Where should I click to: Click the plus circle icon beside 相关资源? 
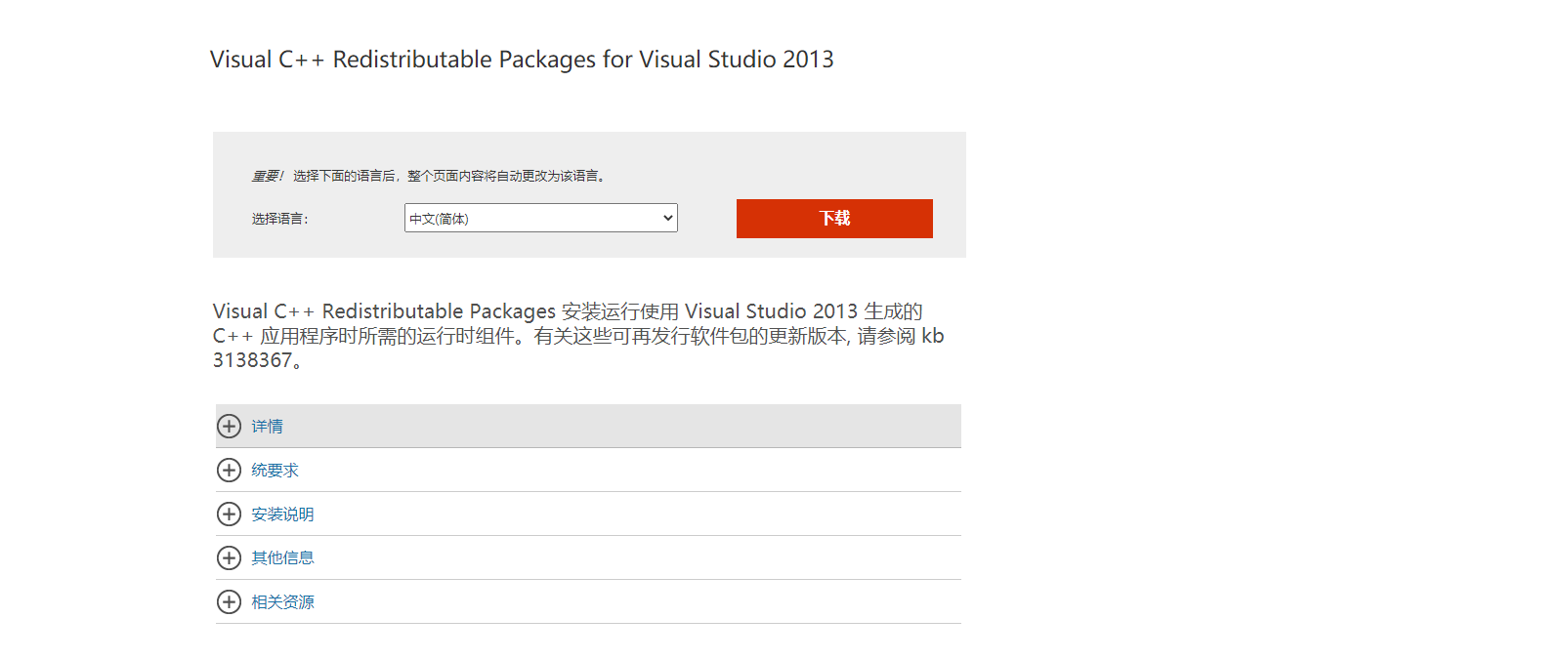[229, 601]
